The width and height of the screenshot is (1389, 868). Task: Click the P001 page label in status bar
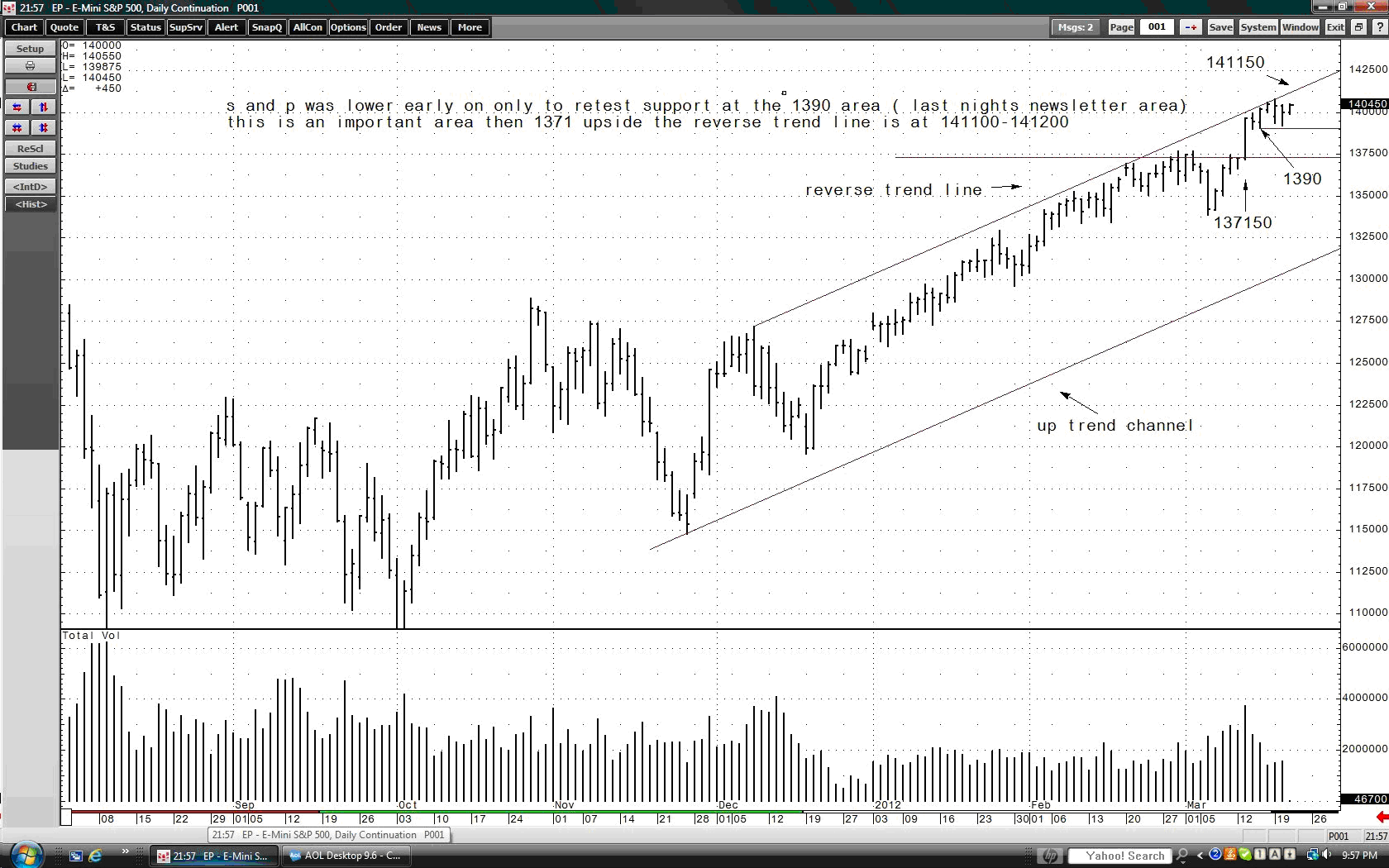pyautogui.click(x=1339, y=836)
